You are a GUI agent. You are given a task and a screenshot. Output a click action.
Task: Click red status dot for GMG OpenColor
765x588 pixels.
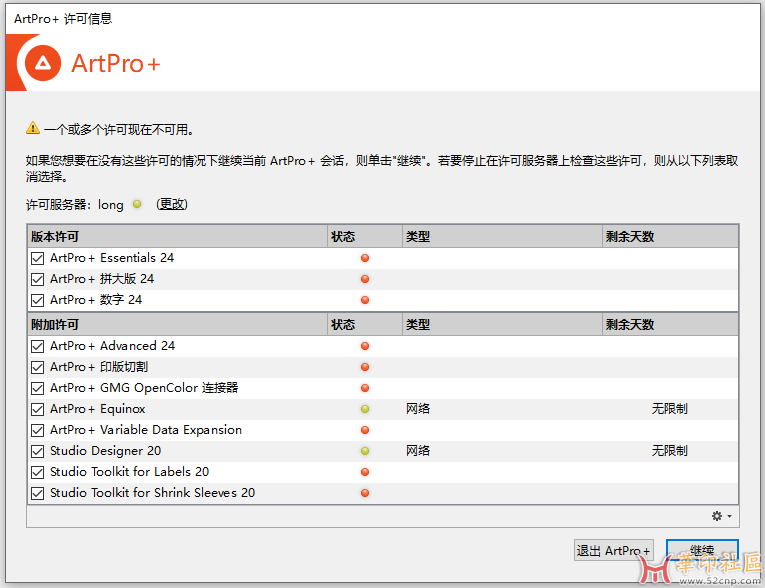[x=364, y=388]
